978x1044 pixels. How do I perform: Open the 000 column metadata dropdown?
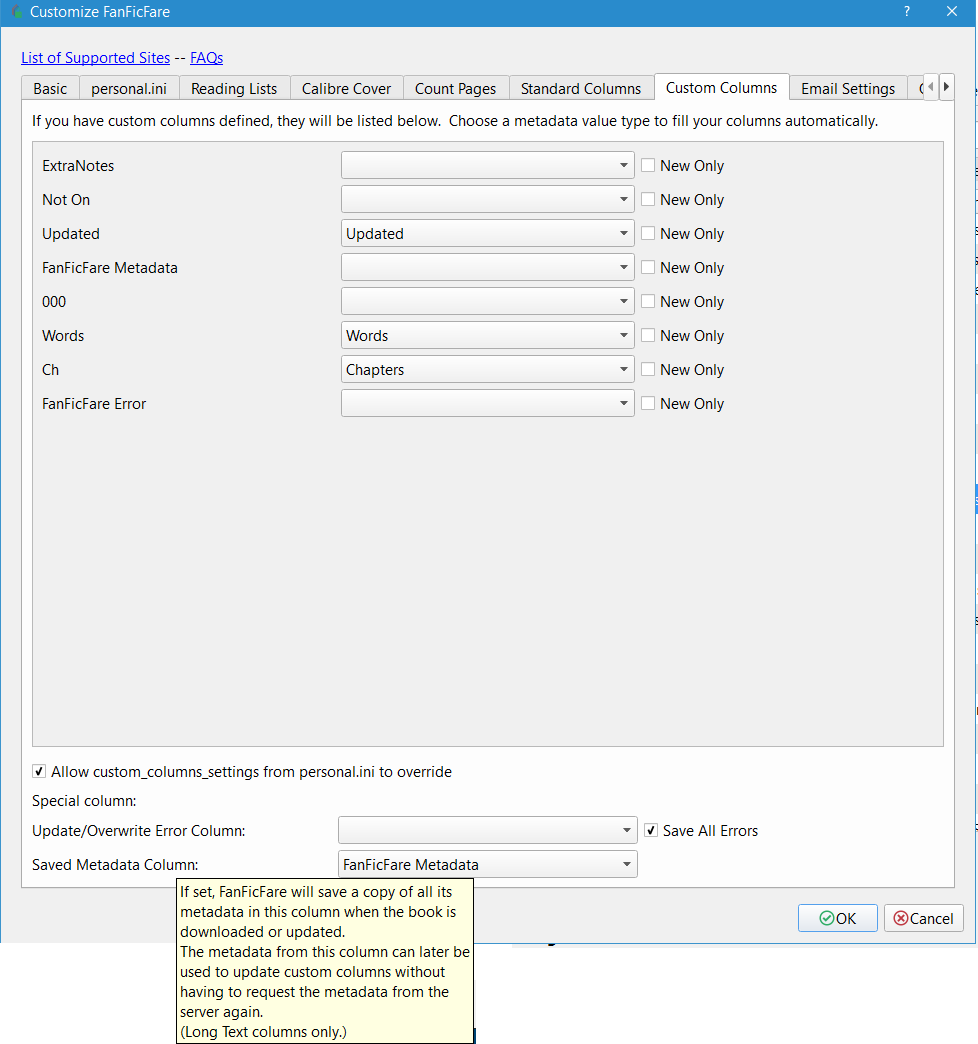click(x=487, y=301)
